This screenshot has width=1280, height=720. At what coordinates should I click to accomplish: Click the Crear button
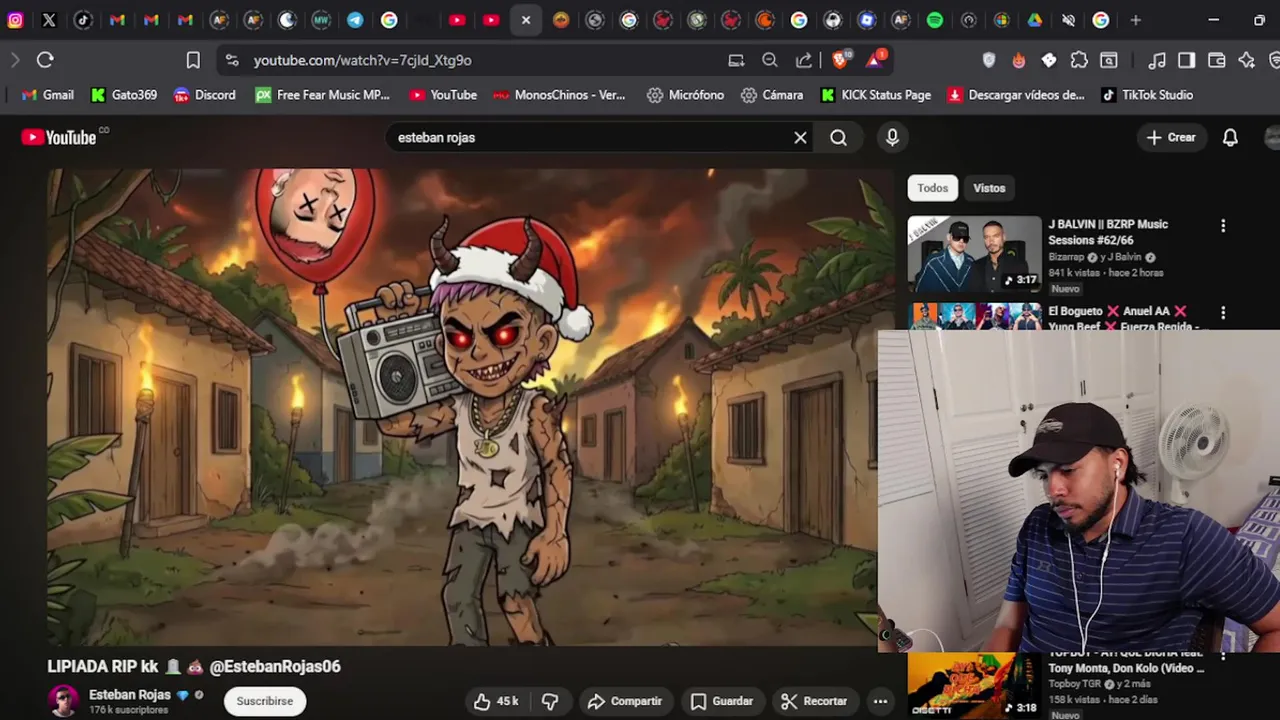(1172, 138)
